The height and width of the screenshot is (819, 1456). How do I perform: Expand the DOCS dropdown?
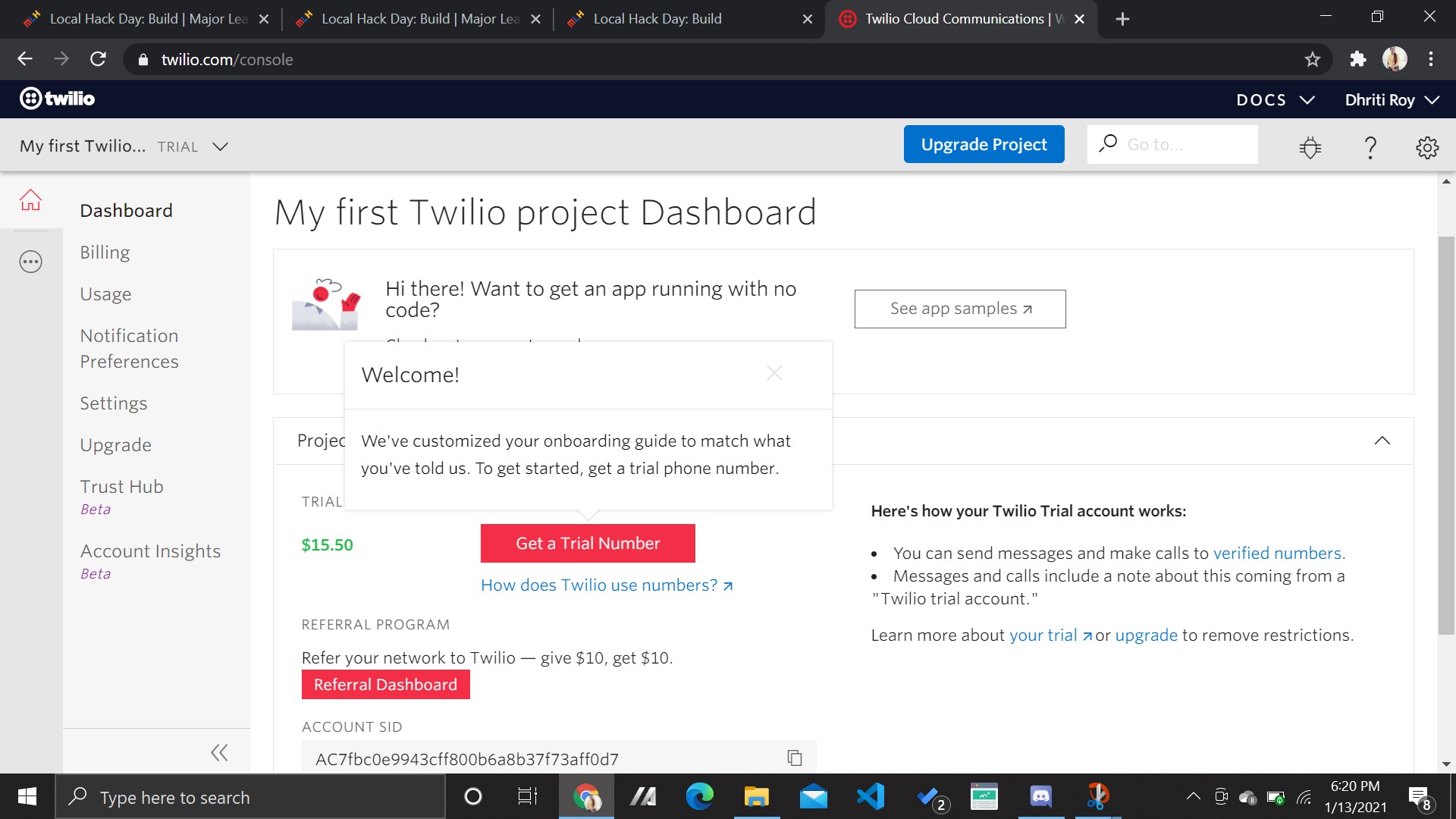point(1275,100)
